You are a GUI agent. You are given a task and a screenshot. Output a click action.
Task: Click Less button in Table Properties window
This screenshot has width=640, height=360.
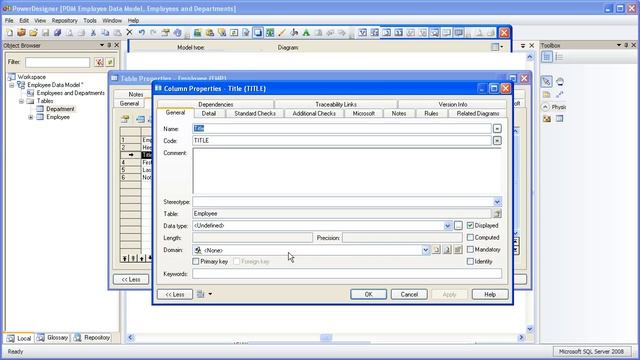(x=131, y=280)
